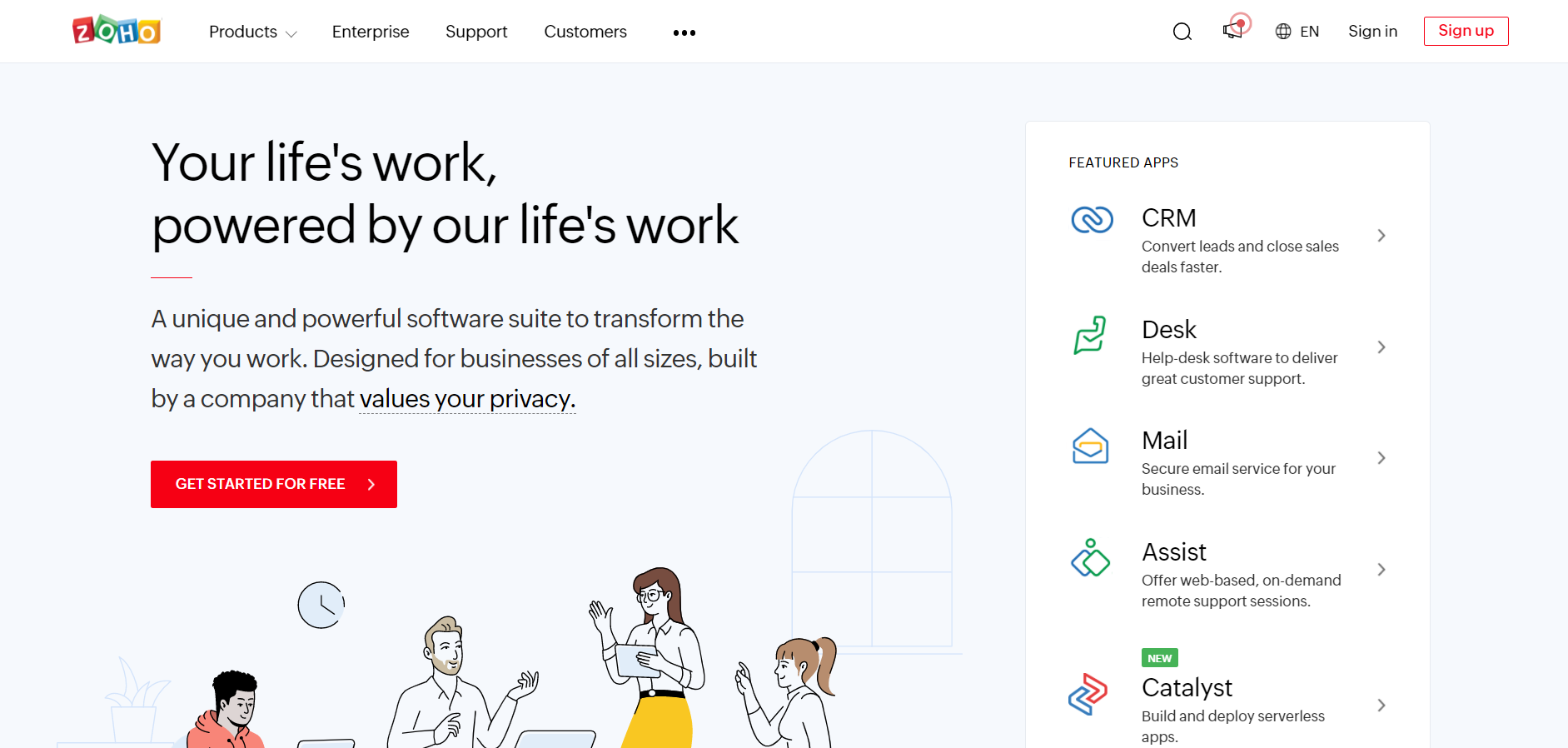The width and height of the screenshot is (1568, 748).
Task: Click the Mail envelope icon
Action: [x=1090, y=446]
